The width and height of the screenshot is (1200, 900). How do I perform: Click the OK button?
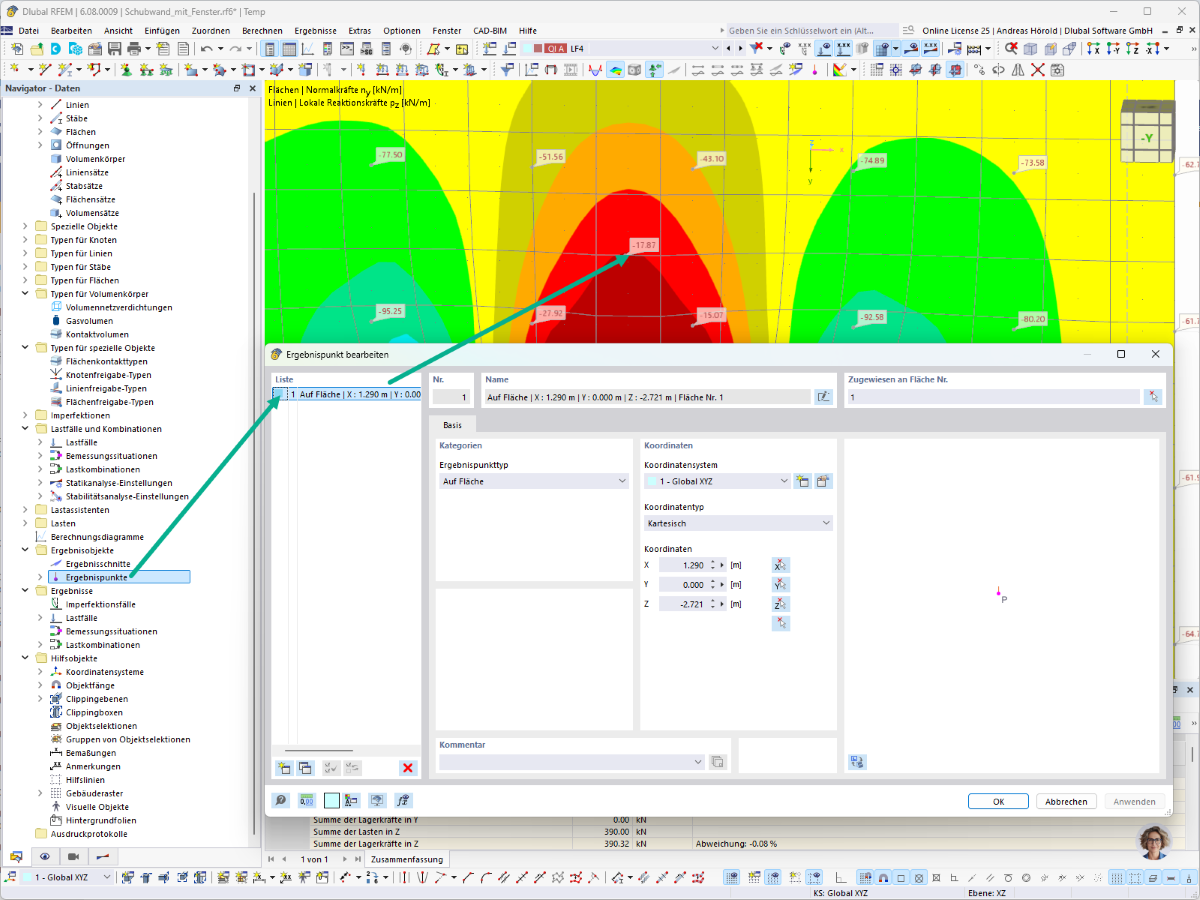(x=998, y=801)
